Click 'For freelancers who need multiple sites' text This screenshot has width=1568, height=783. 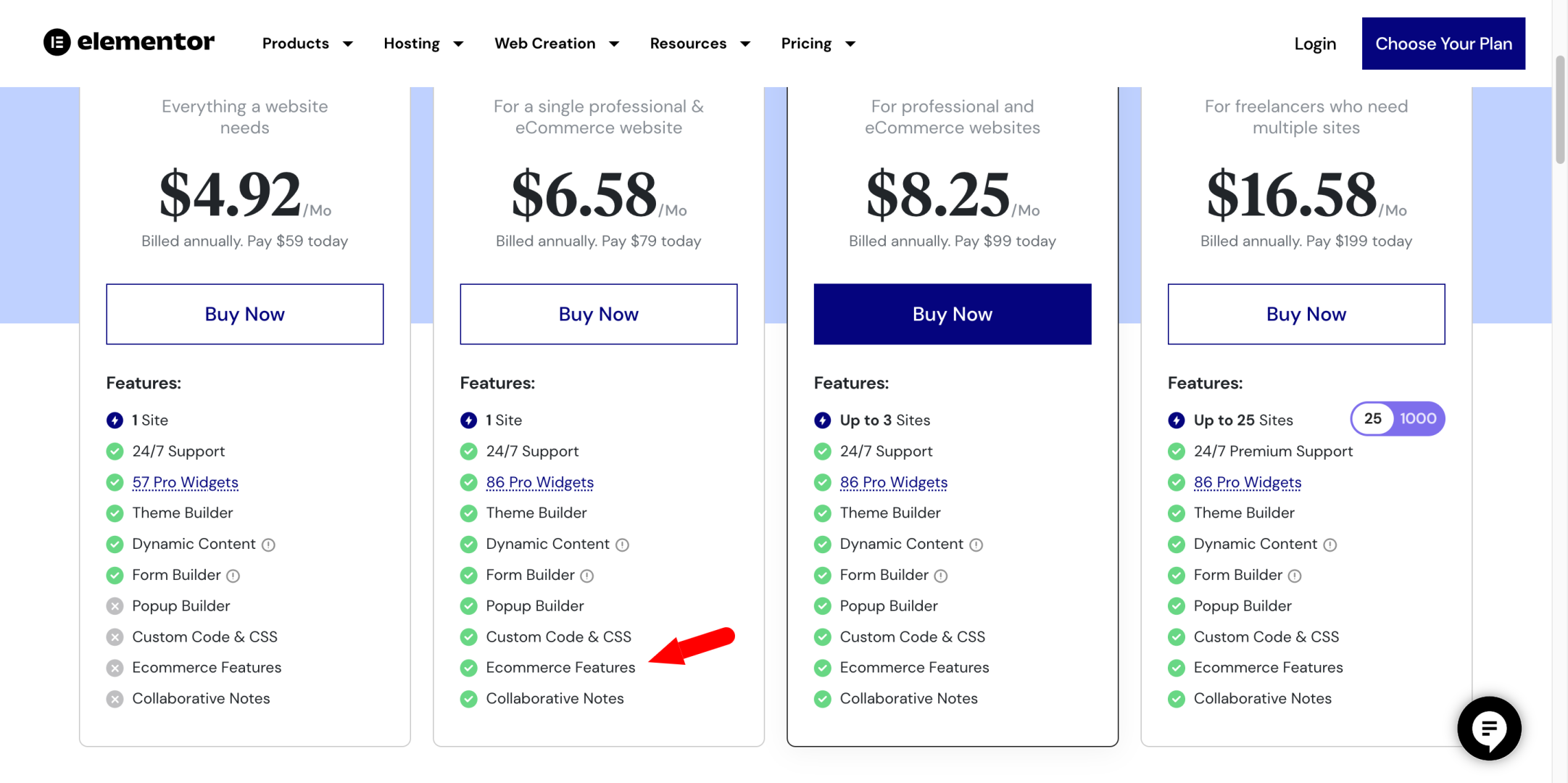(1306, 117)
